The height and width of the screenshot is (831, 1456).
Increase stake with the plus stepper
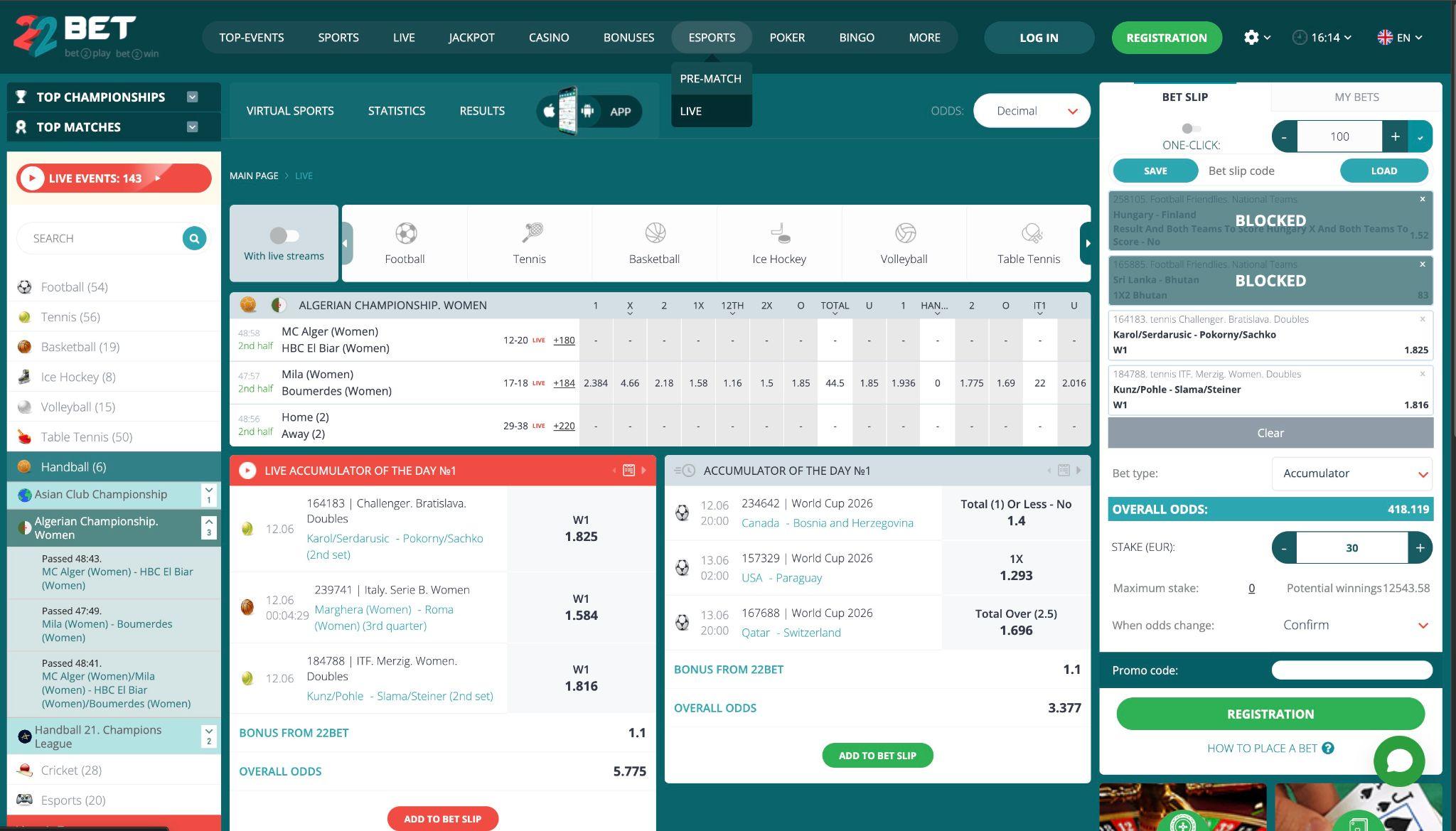(1420, 548)
